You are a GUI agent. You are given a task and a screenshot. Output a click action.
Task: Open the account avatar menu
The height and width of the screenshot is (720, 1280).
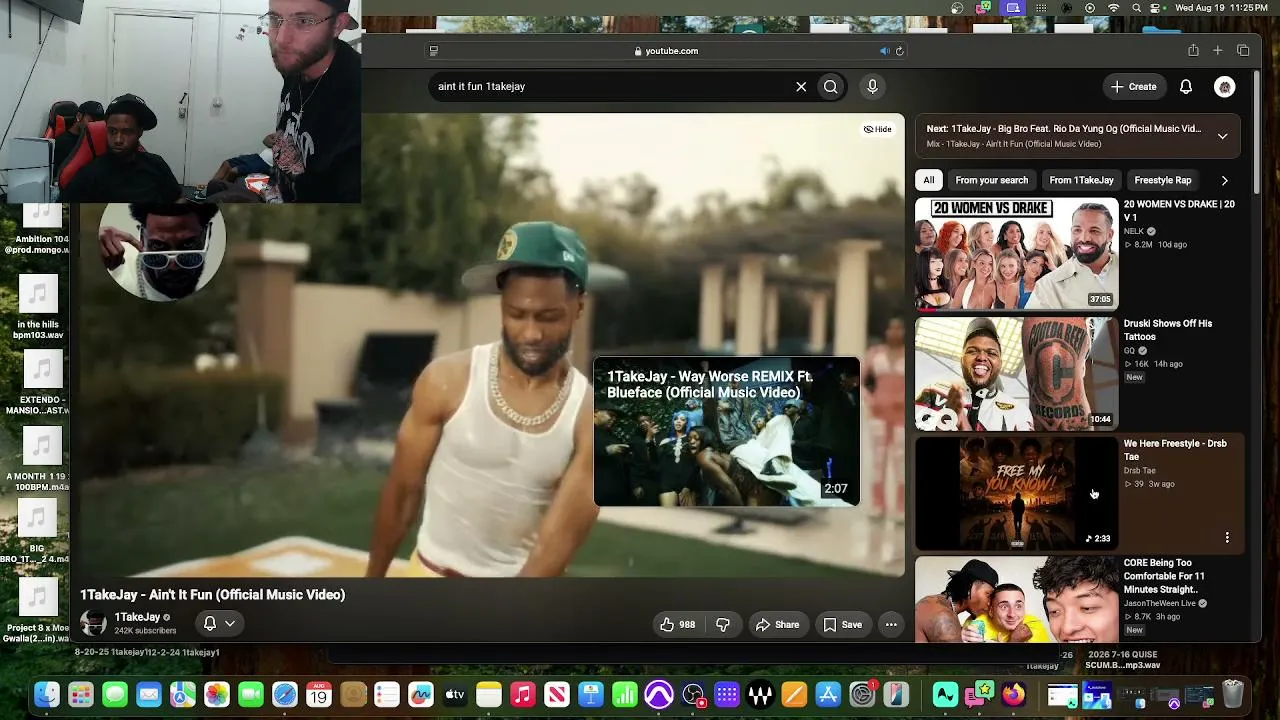[1224, 87]
